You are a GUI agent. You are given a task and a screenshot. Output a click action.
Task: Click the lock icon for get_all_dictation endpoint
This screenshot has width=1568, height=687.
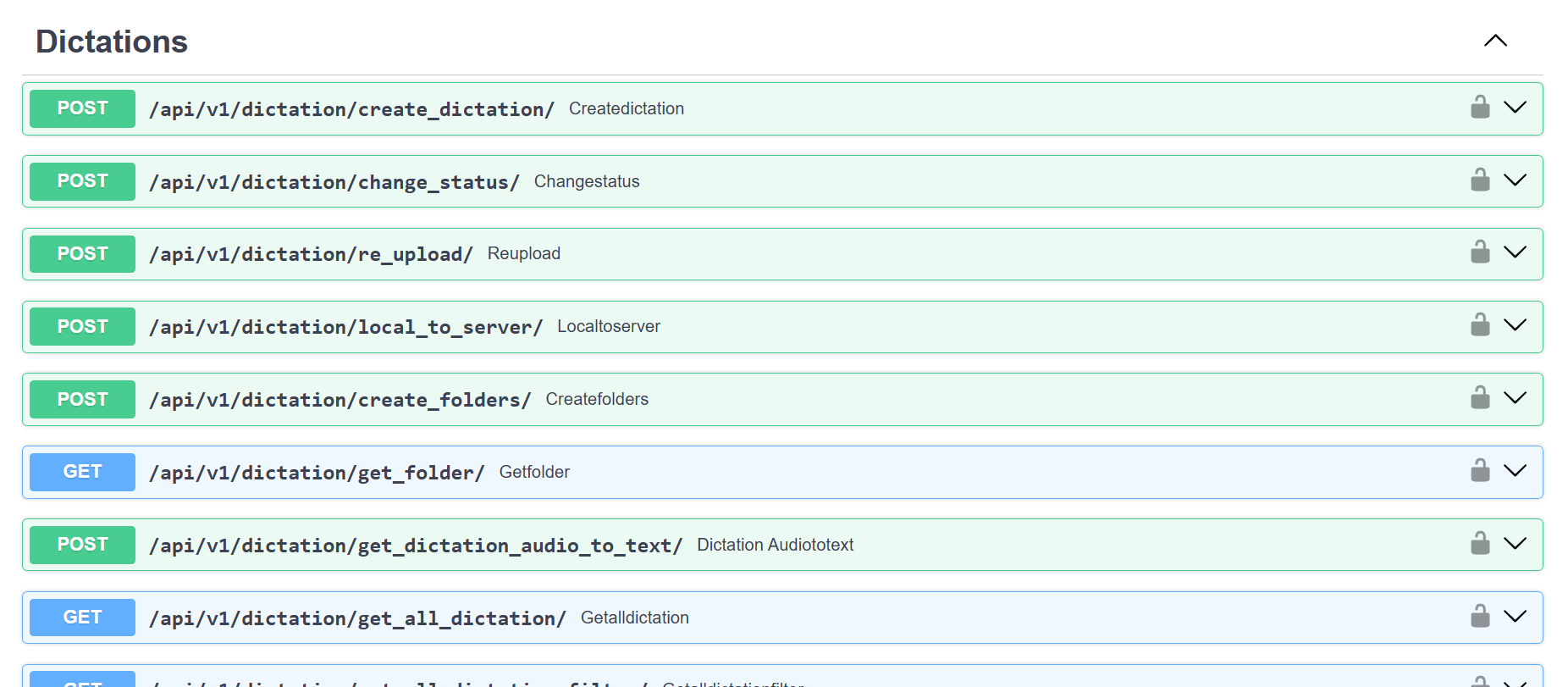[1480, 617]
